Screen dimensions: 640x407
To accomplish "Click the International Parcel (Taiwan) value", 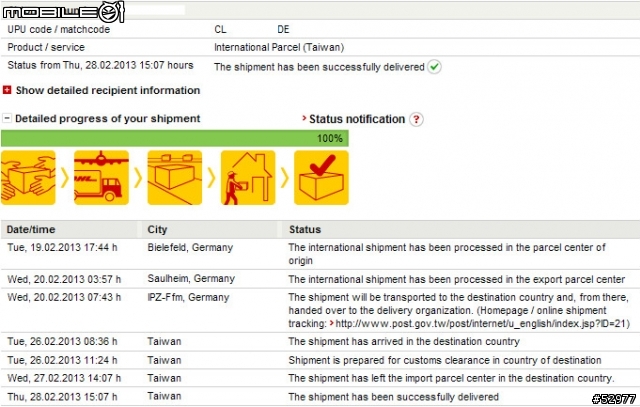I will (x=279, y=47).
